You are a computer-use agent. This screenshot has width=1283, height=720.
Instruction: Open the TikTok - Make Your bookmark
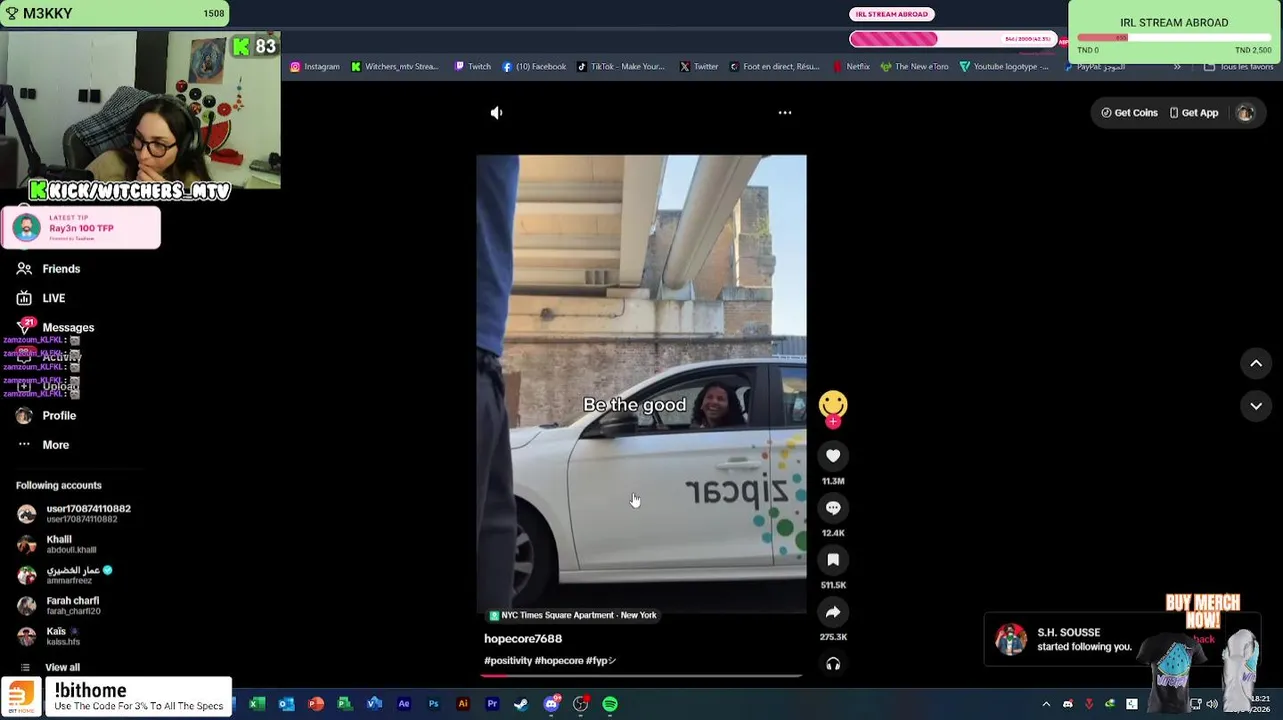pos(620,67)
